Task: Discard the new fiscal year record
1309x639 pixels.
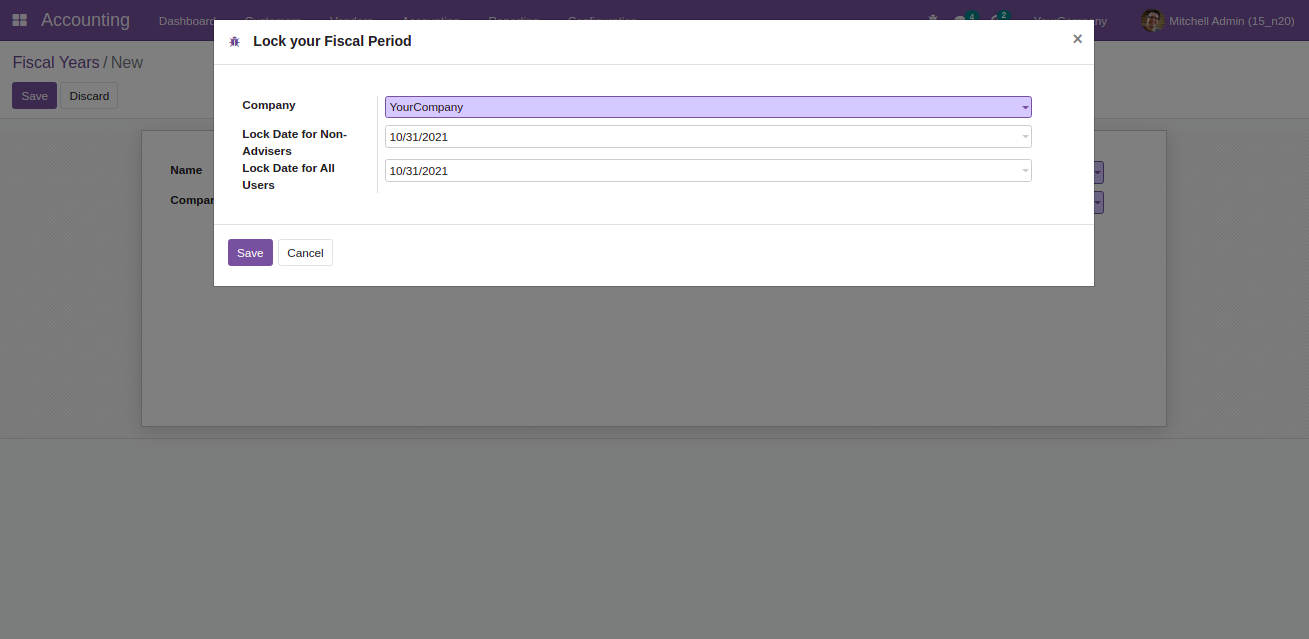Action: point(89,96)
